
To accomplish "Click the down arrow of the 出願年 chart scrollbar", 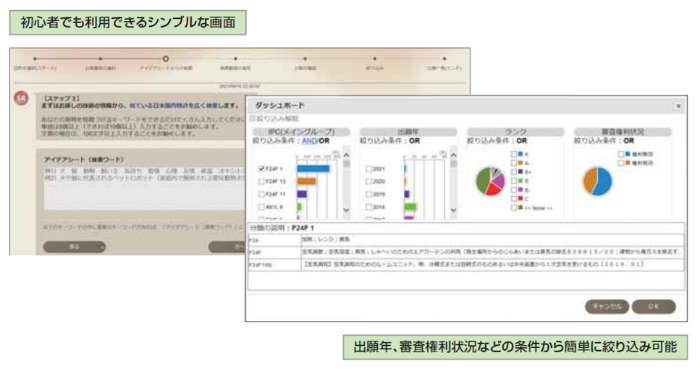I will tap(454, 210).
